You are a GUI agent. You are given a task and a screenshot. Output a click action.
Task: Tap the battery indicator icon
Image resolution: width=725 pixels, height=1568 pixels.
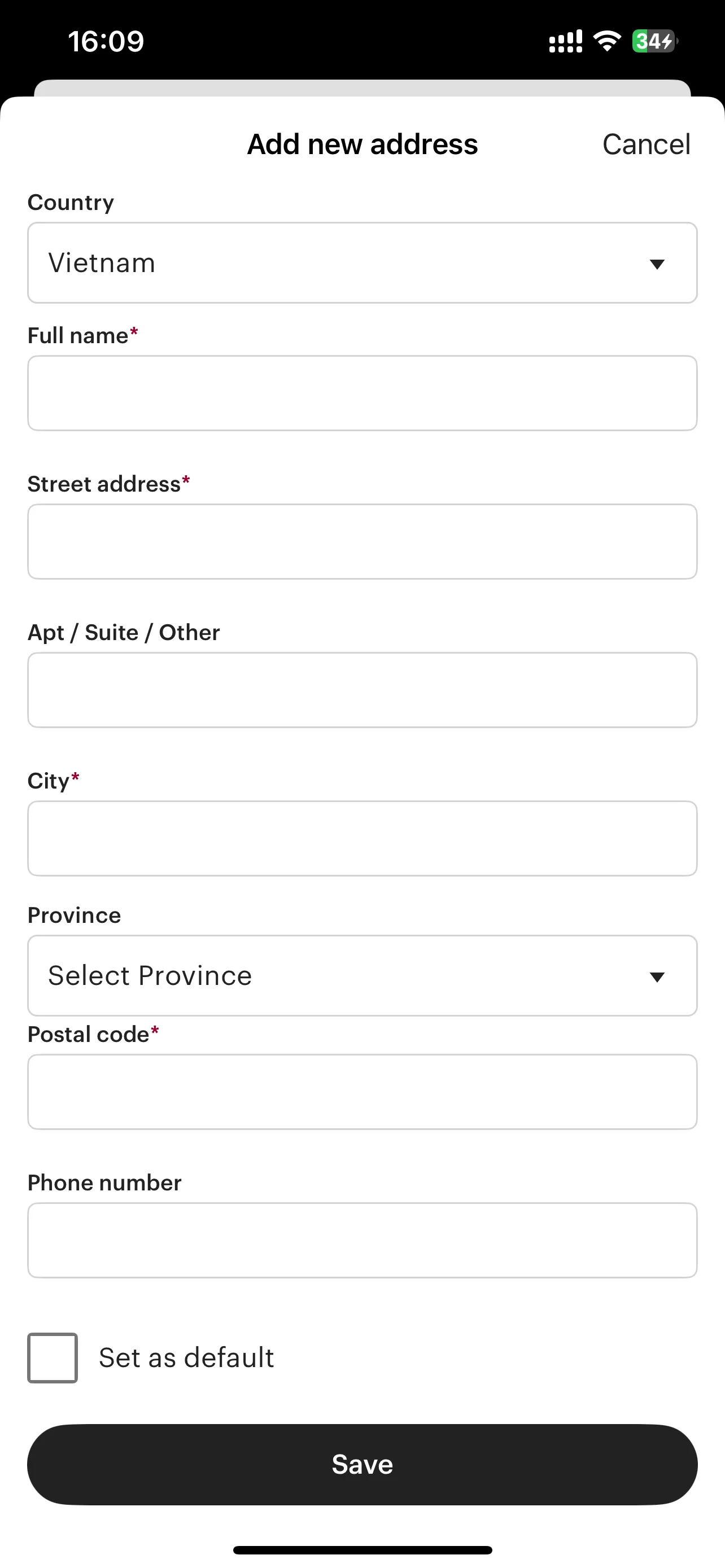655,41
